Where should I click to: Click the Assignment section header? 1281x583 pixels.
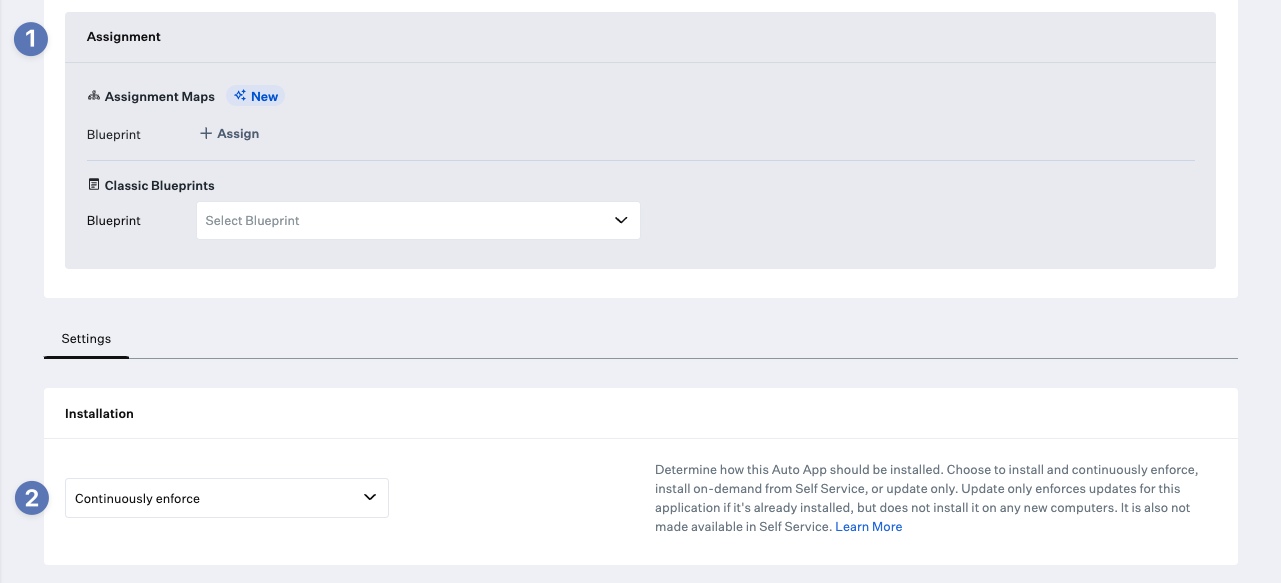[x=124, y=37]
